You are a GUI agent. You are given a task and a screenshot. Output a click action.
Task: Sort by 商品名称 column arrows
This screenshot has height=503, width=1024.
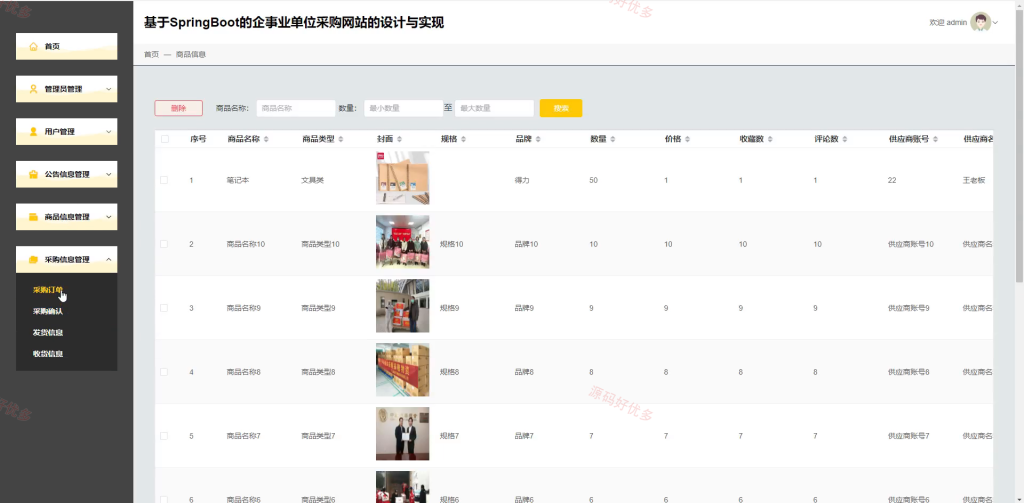[266, 139]
